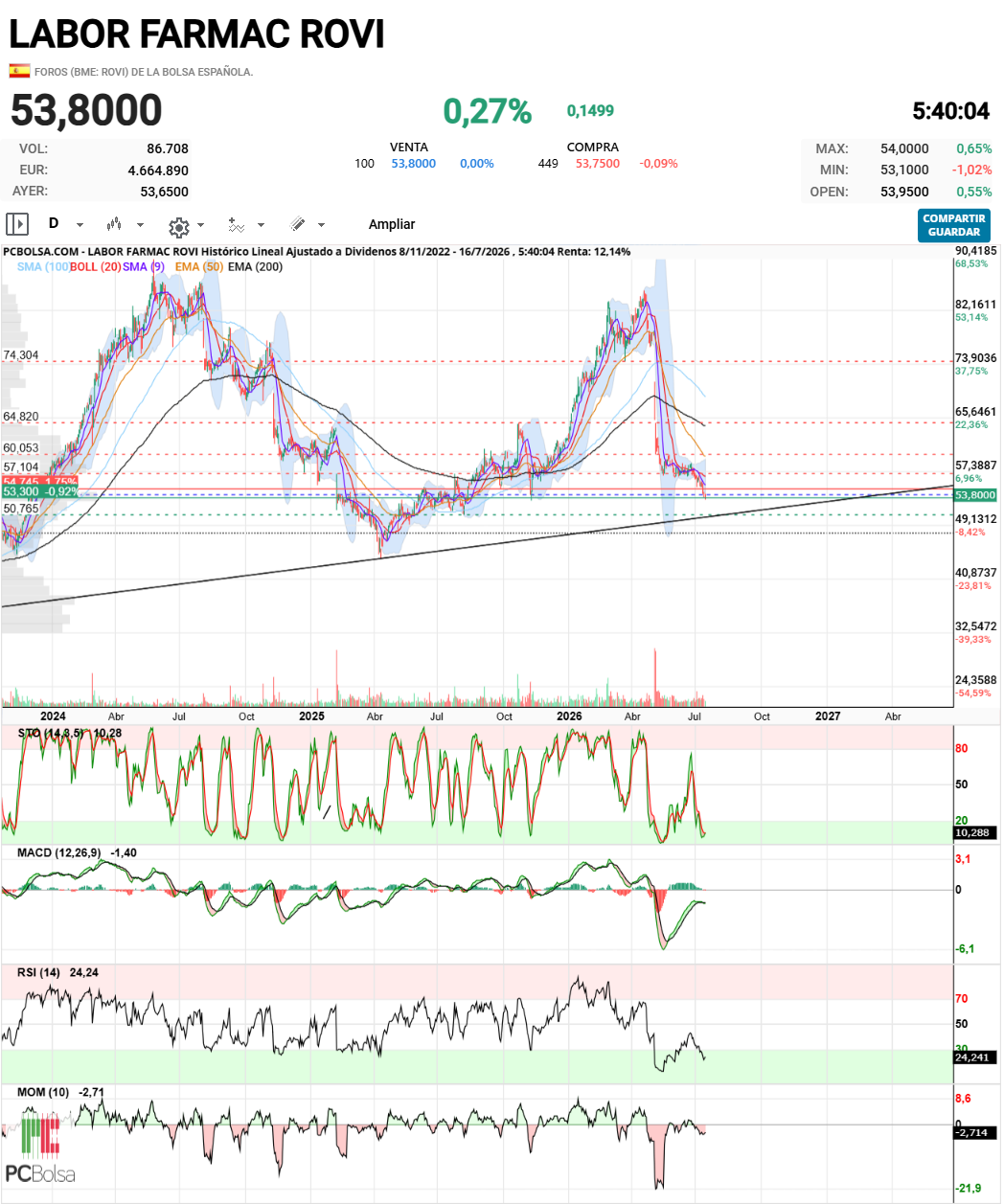
Task: Expand the D timeframe dropdown arrow
Action: click(80, 225)
